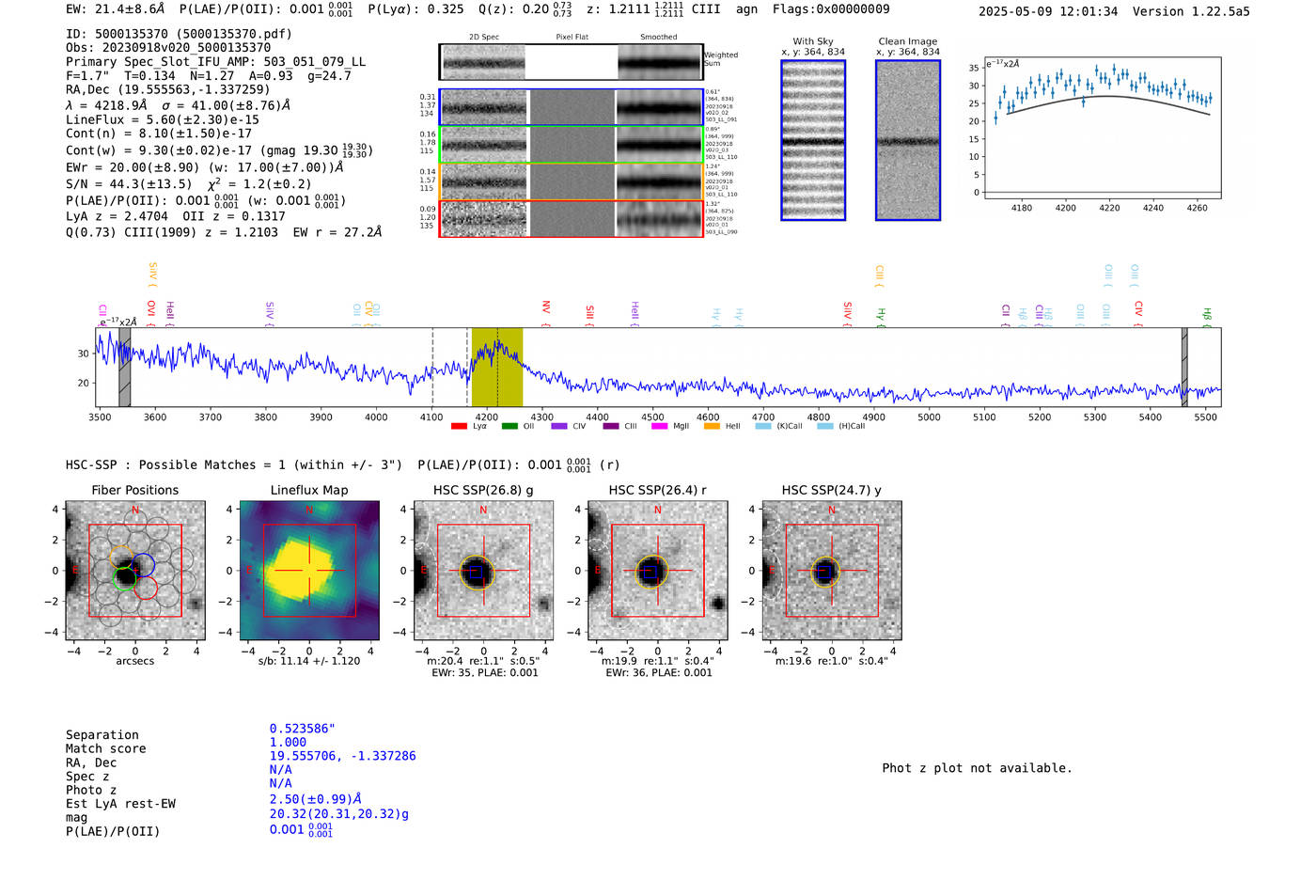This screenshot has height=896, width=1316.
Task: Click the Match score value 1.000
Action: (288, 742)
